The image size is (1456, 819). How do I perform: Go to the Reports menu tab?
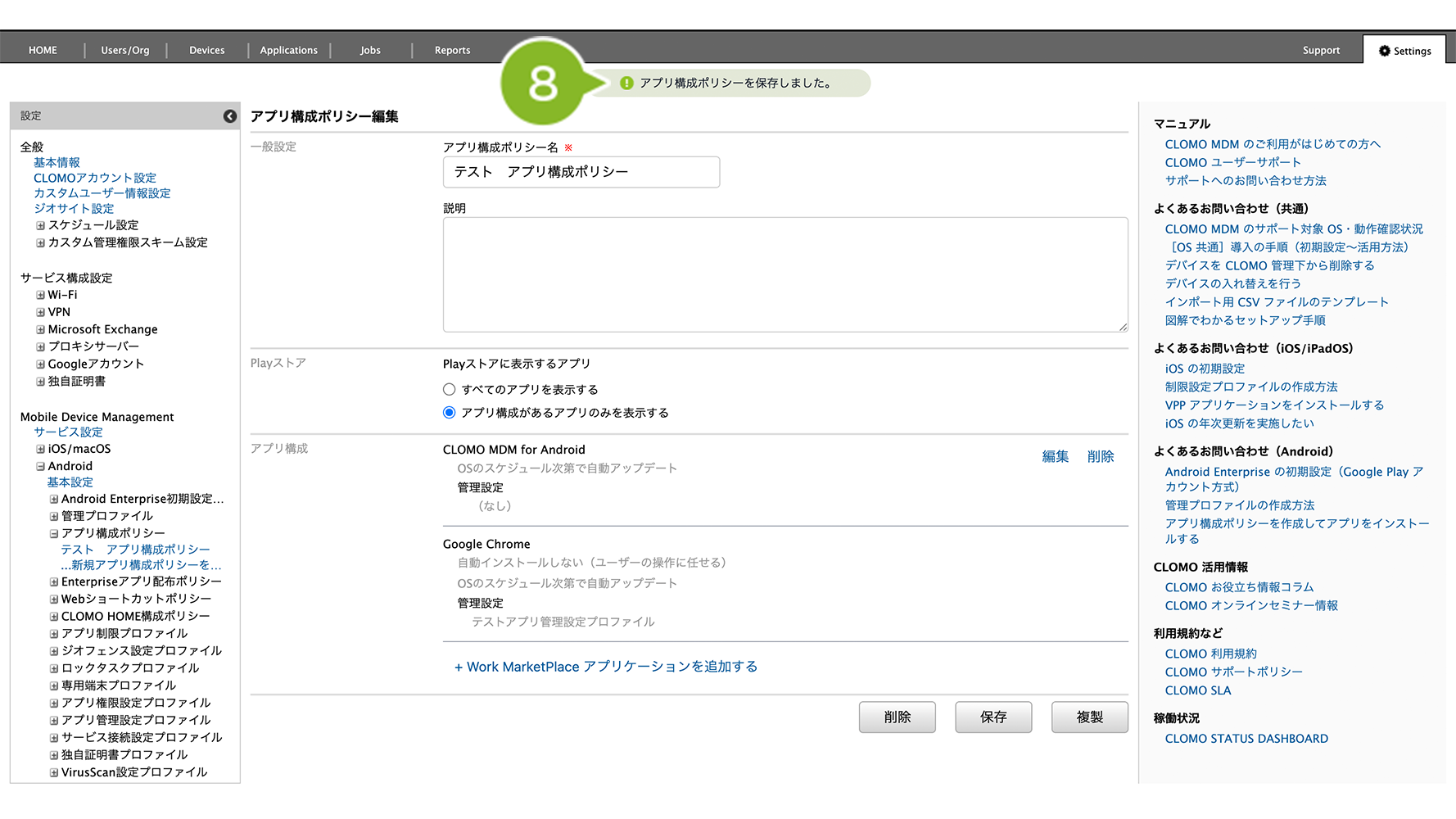(x=452, y=50)
